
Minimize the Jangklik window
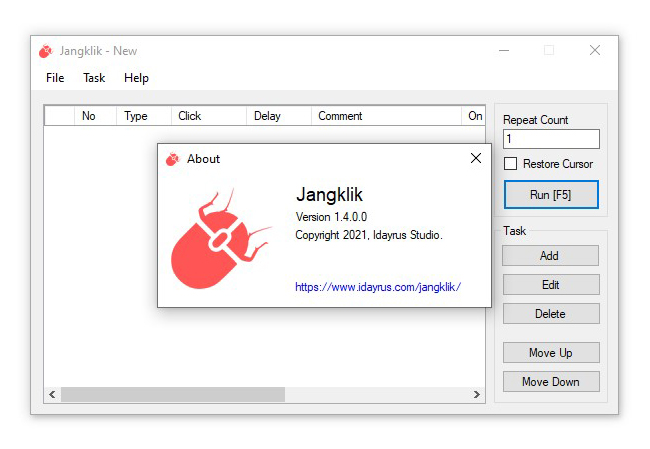(x=504, y=51)
